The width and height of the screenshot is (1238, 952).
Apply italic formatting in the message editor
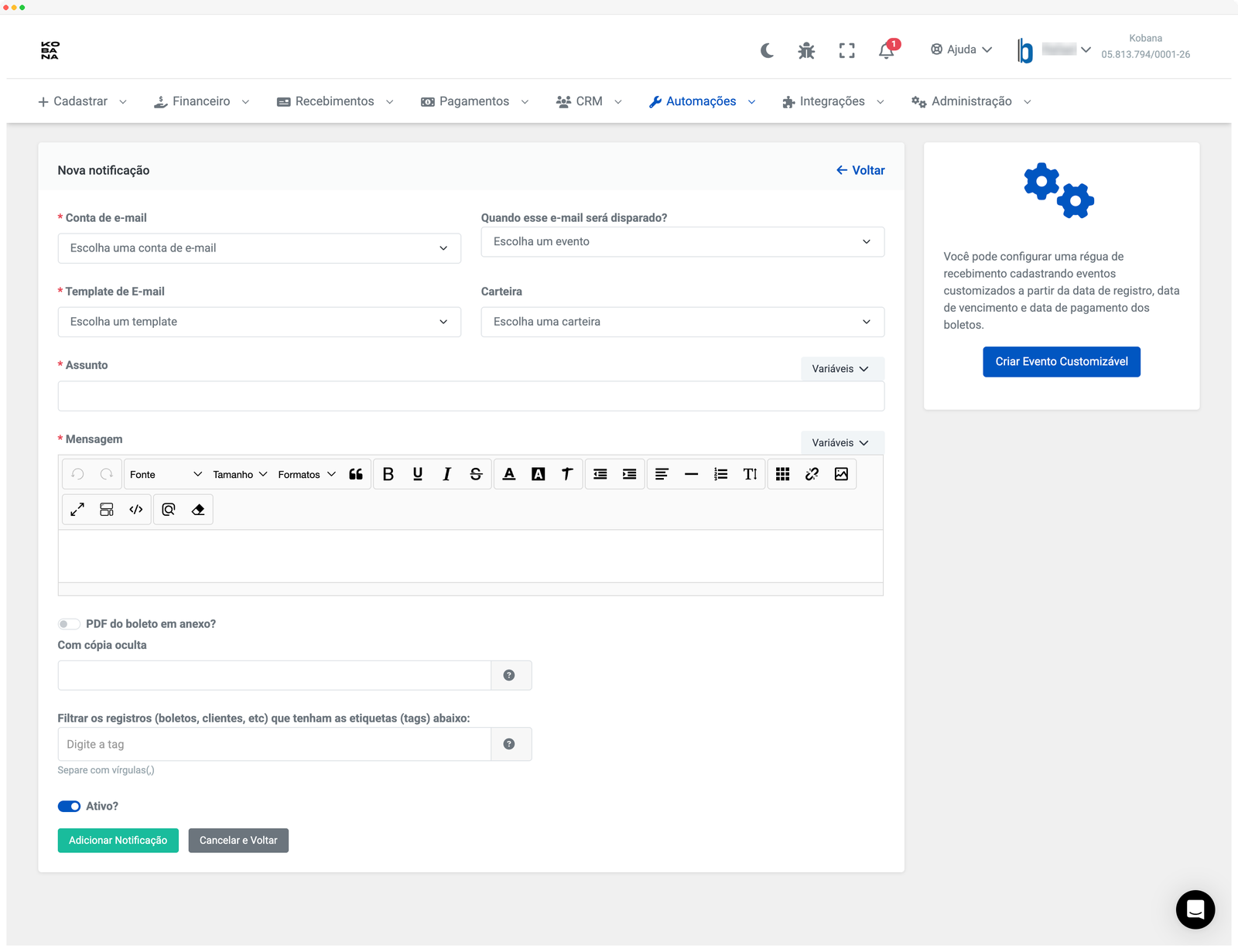[446, 473]
